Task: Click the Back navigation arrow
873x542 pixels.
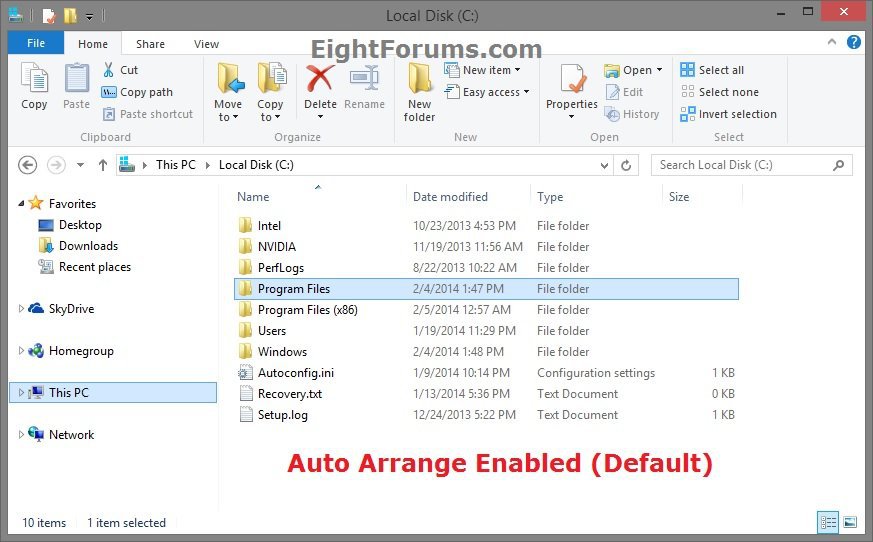Action: (x=28, y=165)
